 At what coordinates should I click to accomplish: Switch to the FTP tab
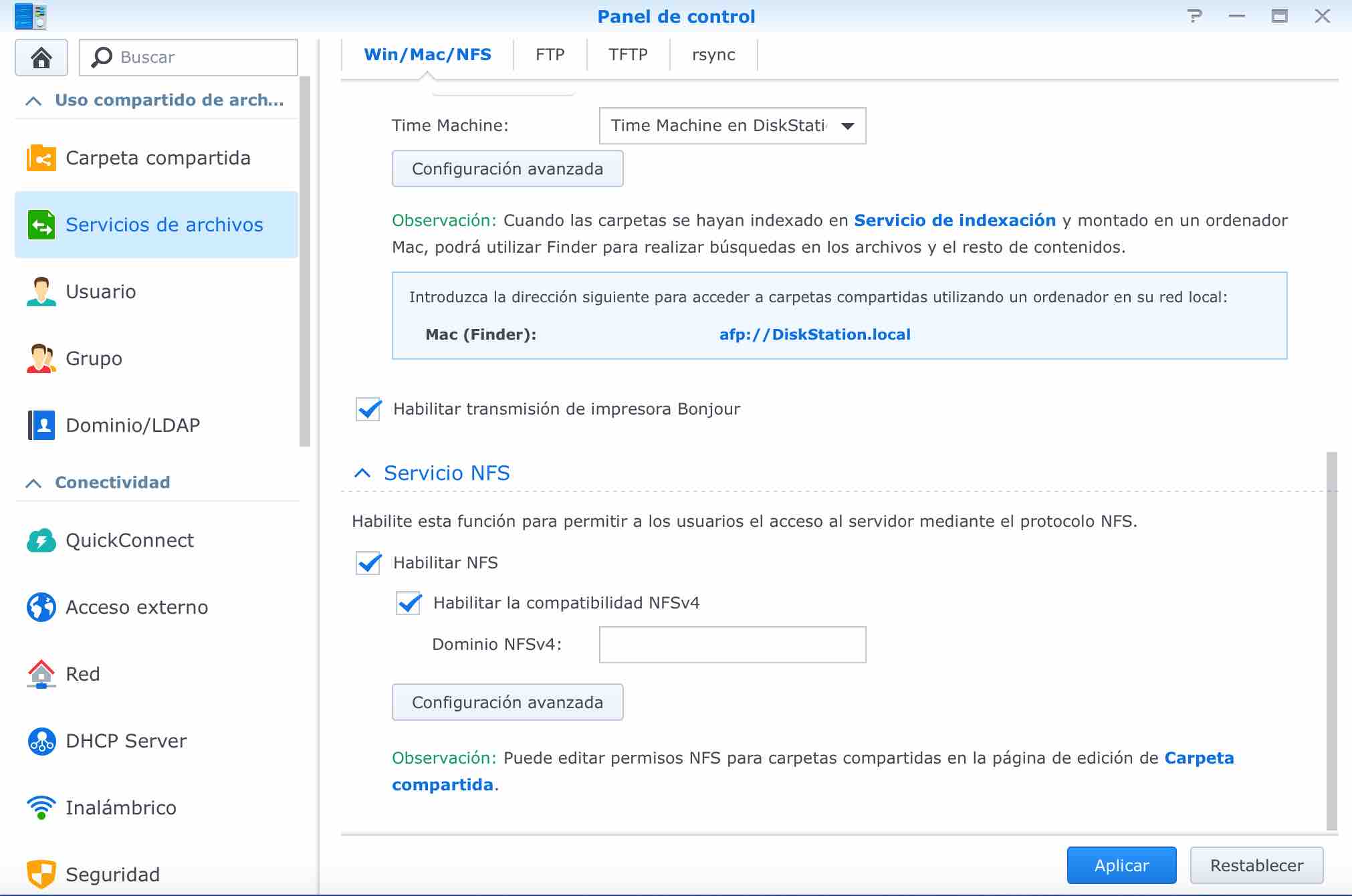click(x=550, y=55)
